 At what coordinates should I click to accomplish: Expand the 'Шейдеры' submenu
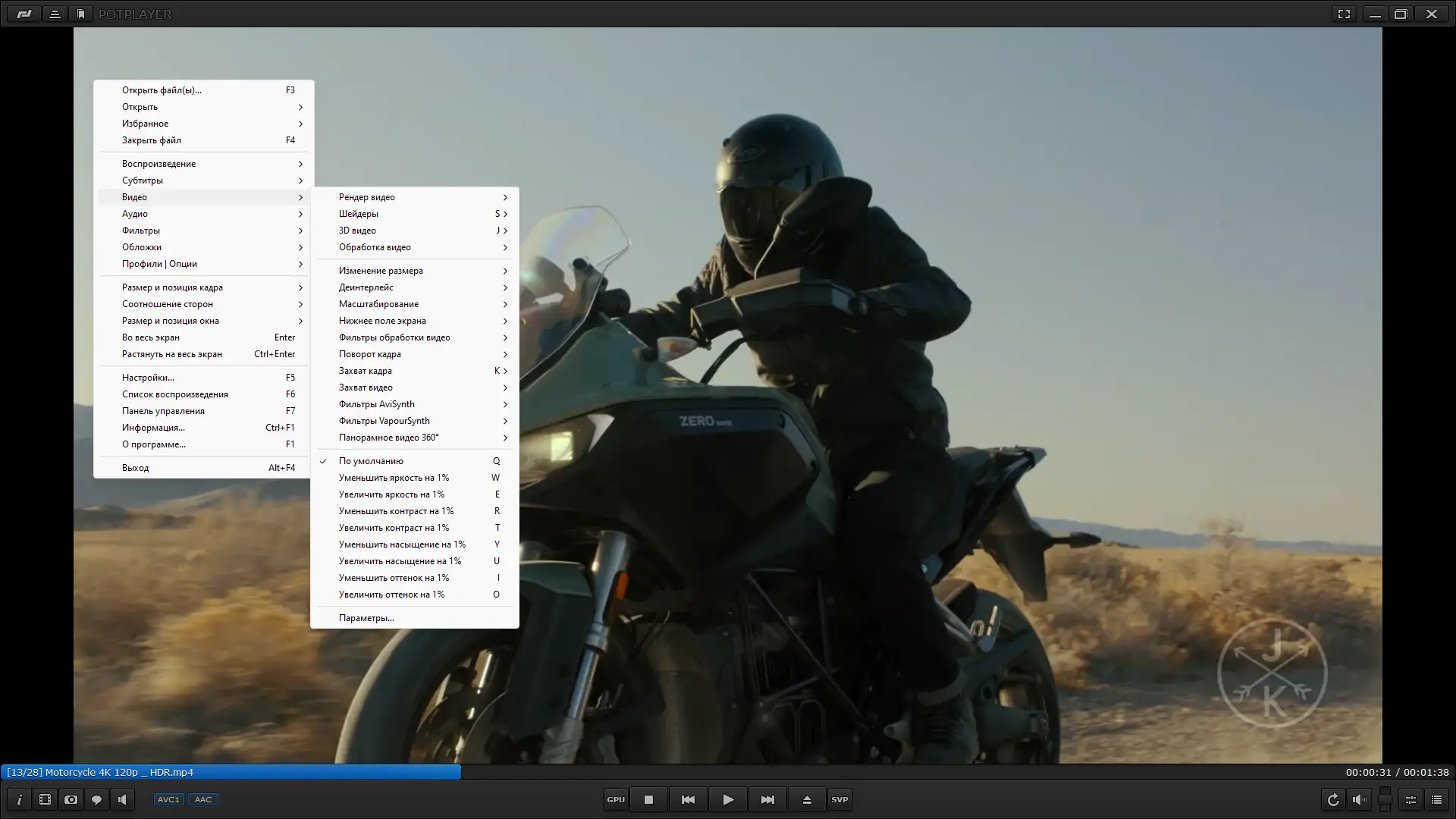tap(359, 214)
